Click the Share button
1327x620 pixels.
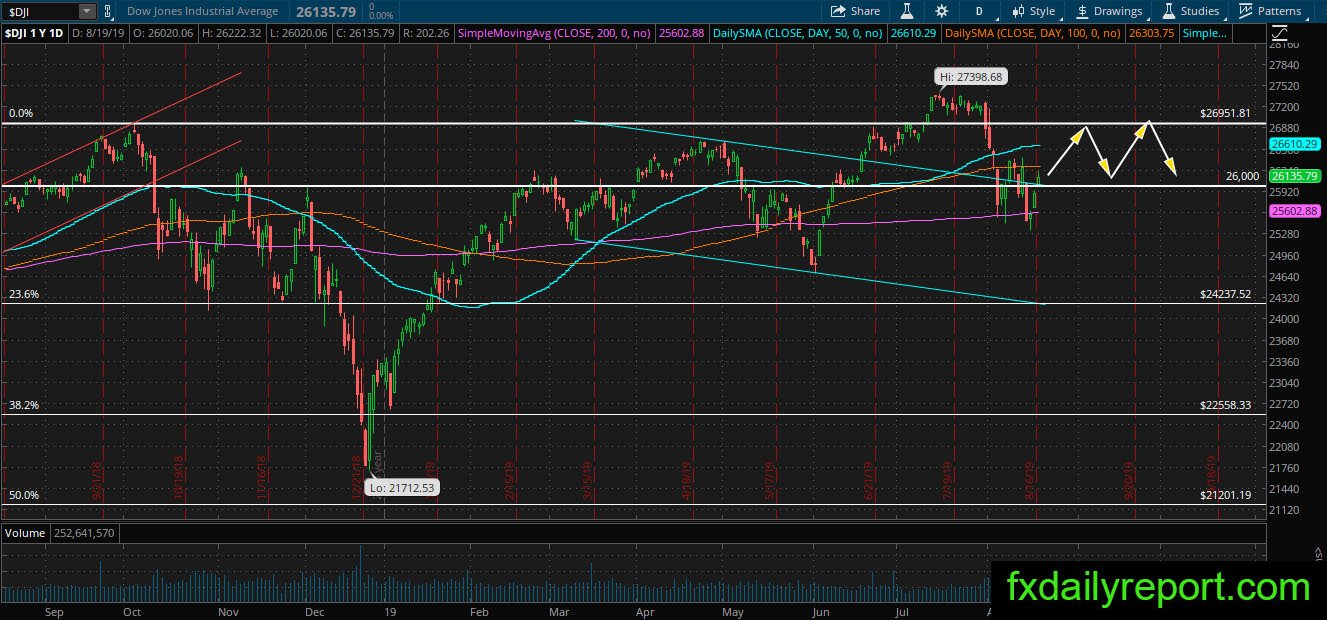[x=857, y=11]
